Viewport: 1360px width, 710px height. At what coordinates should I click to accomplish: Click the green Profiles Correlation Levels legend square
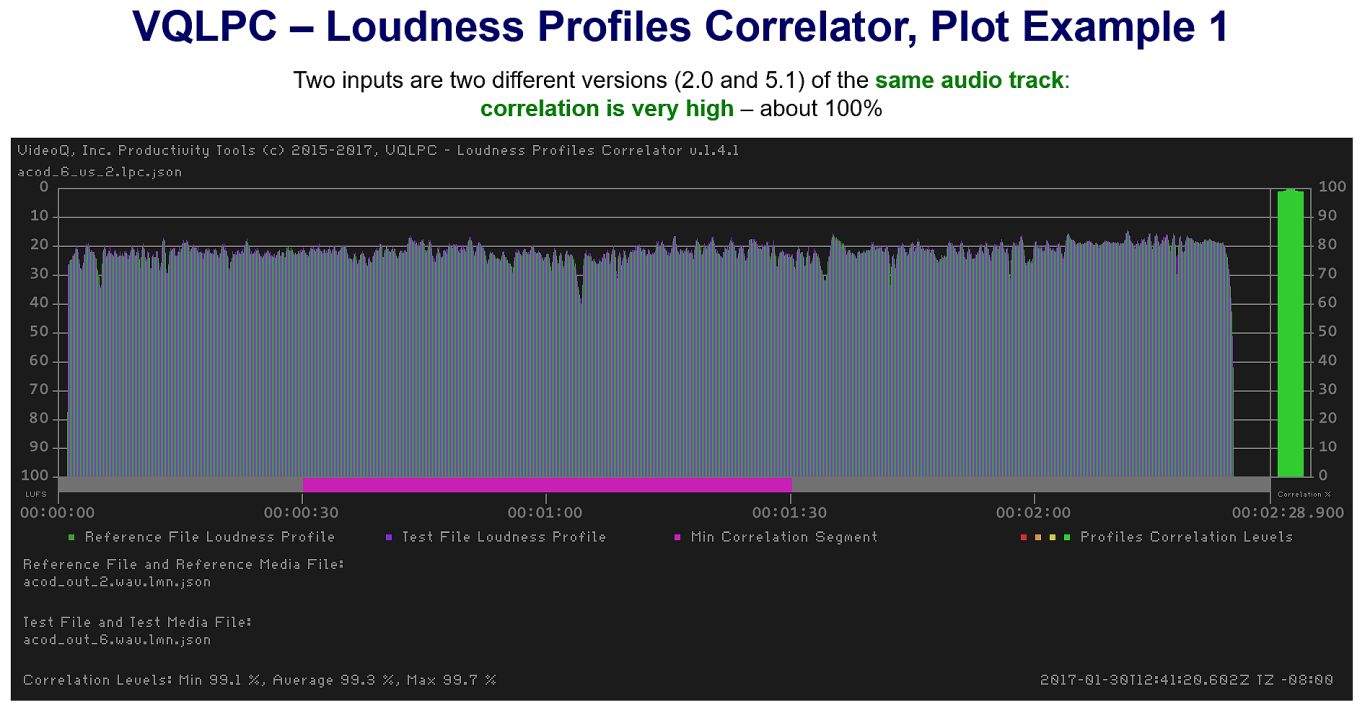1067,537
